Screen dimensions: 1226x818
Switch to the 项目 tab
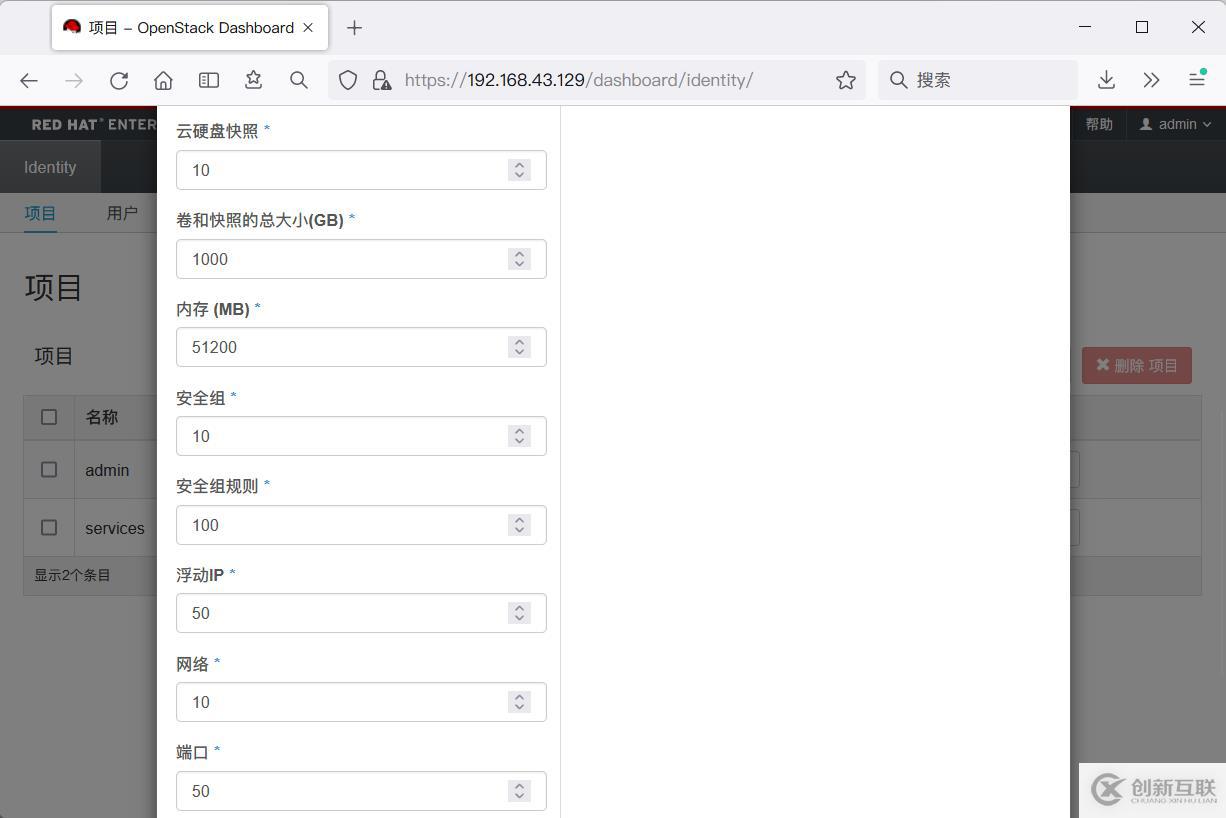click(x=41, y=213)
